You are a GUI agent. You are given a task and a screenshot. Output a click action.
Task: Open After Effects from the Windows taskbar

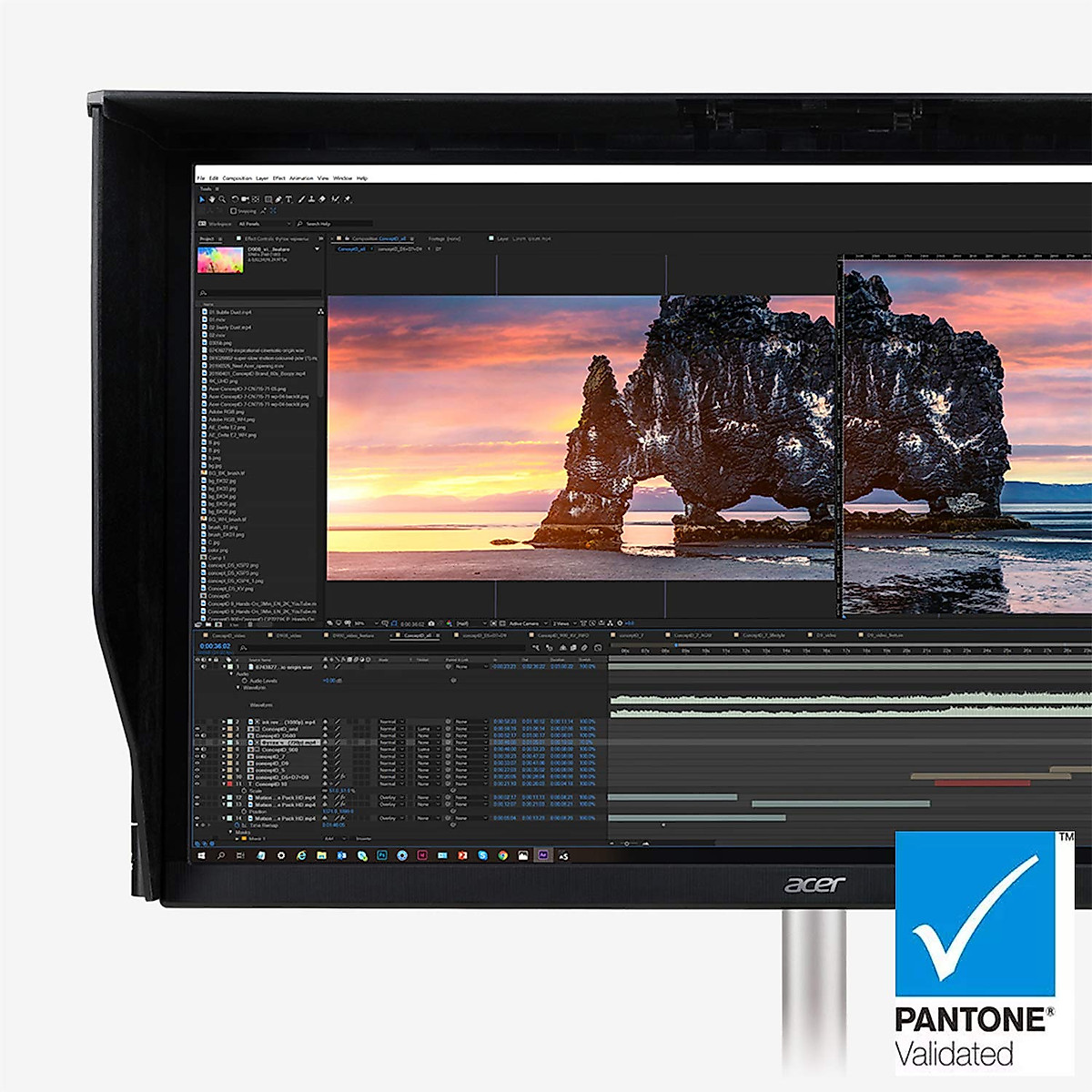pos(541,854)
